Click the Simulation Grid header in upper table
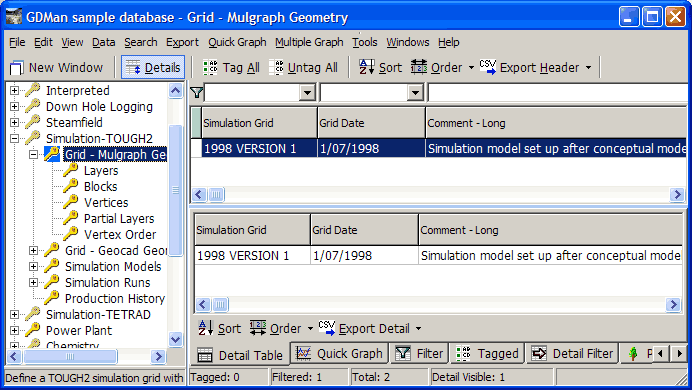 coord(259,123)
